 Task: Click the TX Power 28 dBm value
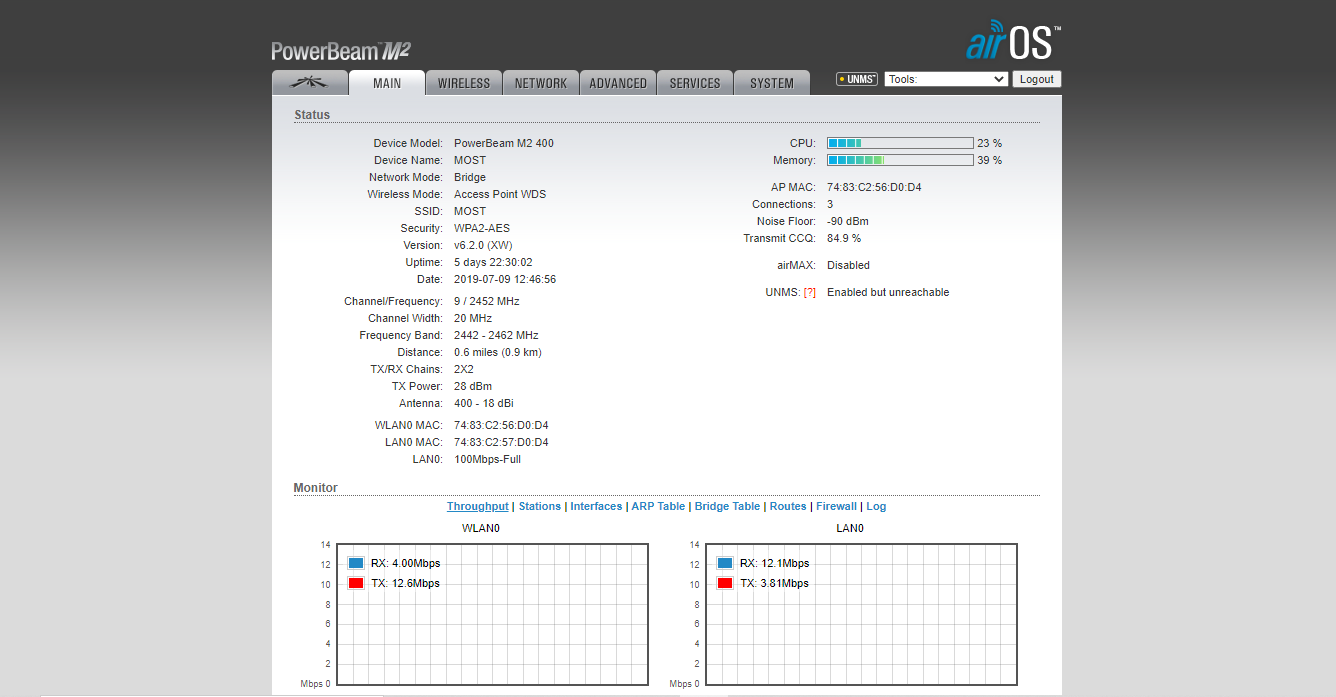pos(473,386)
